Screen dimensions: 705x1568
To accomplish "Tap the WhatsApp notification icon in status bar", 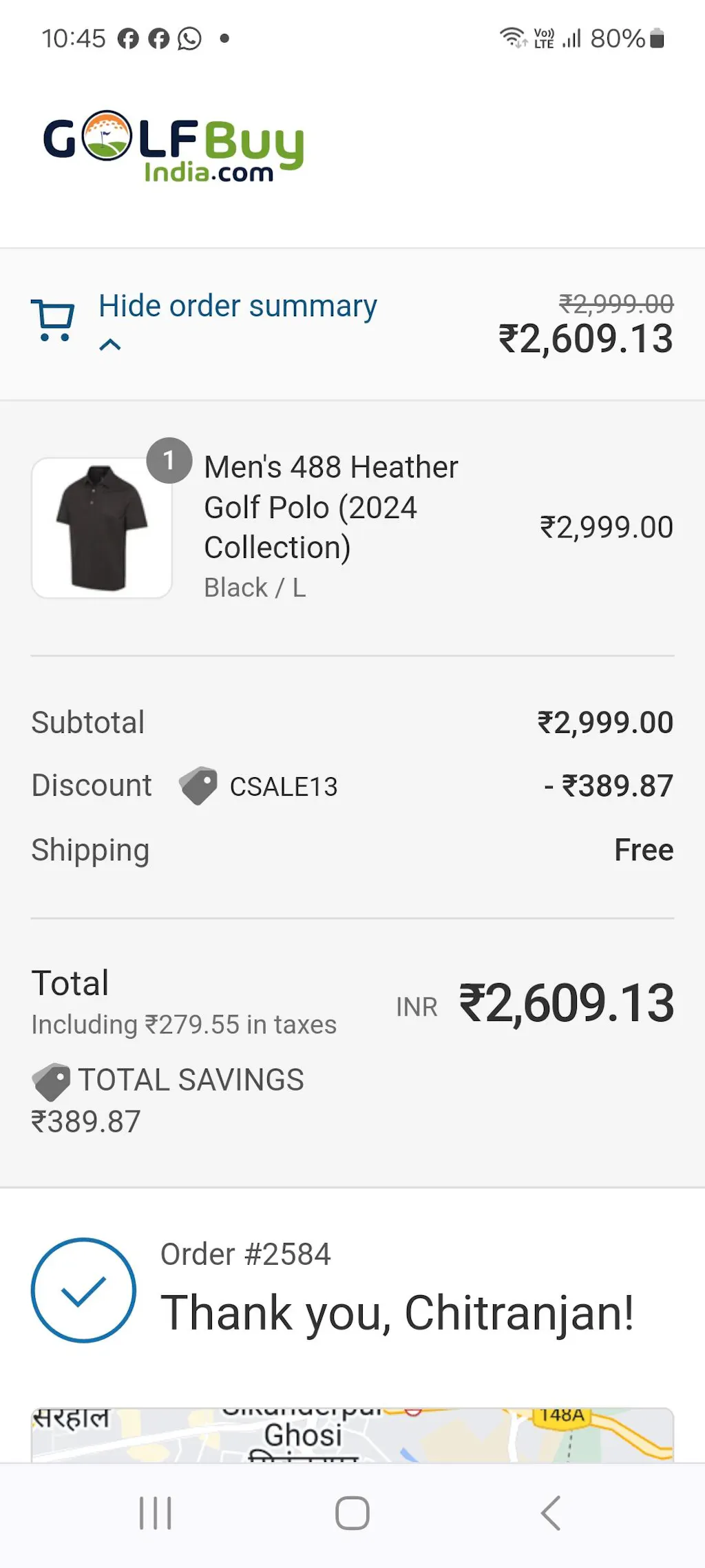I will [189, 39].
